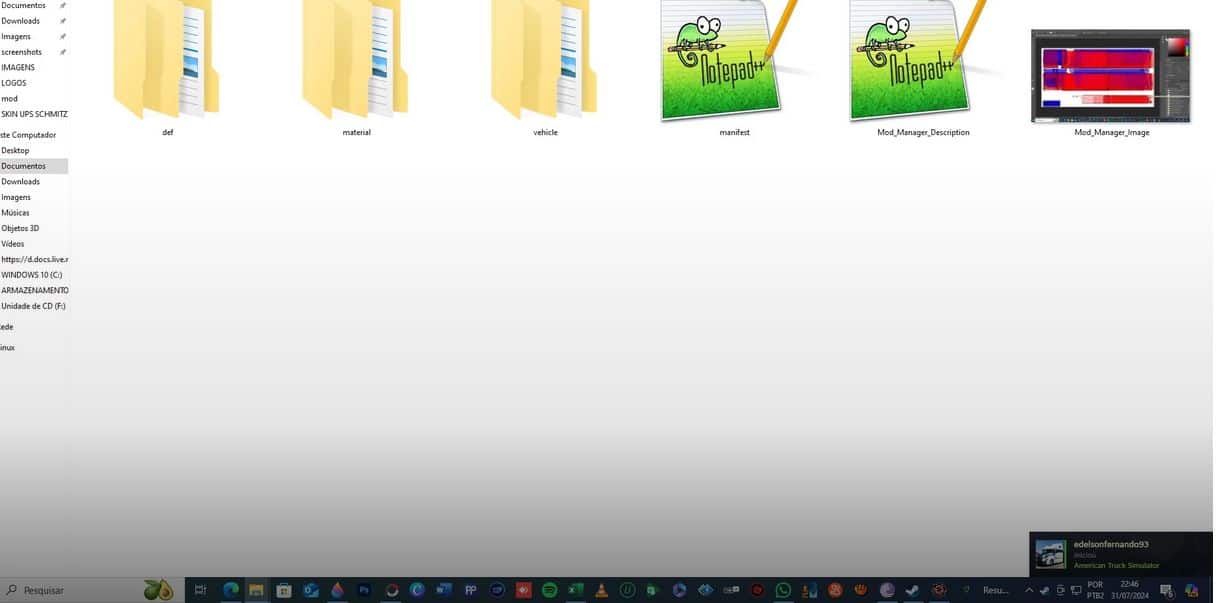Image resolution: width=1221 pixels, height=603 pixels.
Task: Go to WINDOWS 10 (C:) drive
Action: pyautogui.click(x=32, y=275)
